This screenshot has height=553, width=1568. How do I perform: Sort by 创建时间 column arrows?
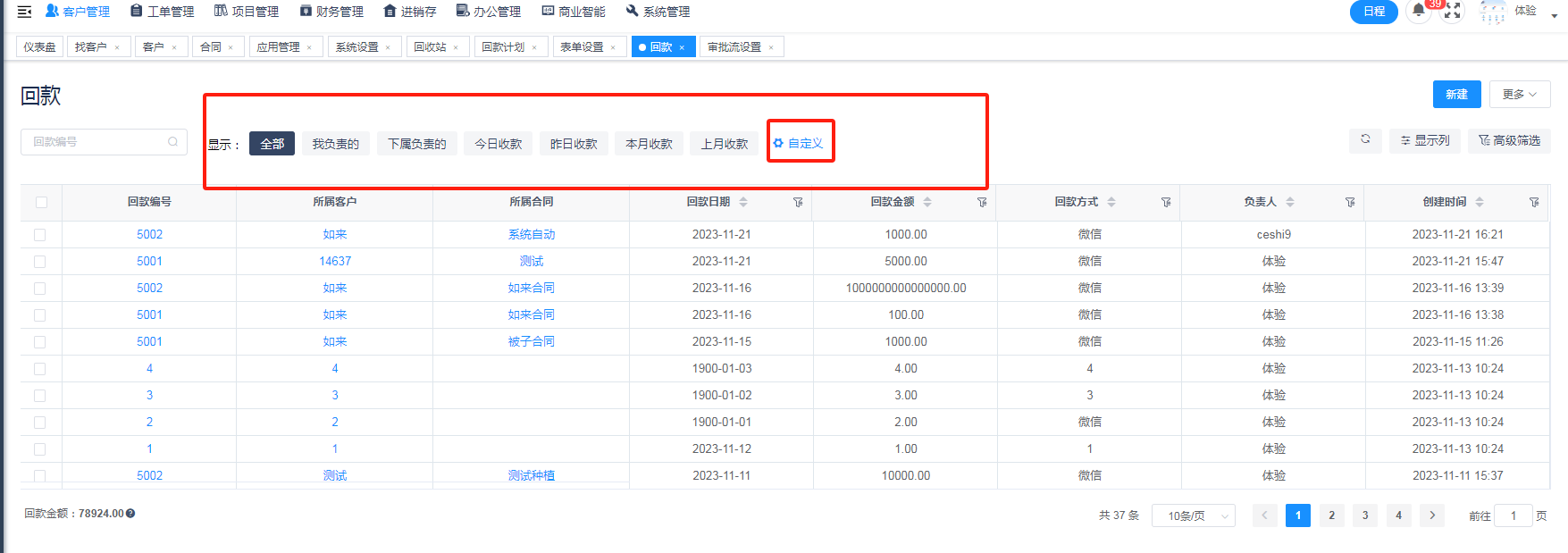tap(1480, 202)
